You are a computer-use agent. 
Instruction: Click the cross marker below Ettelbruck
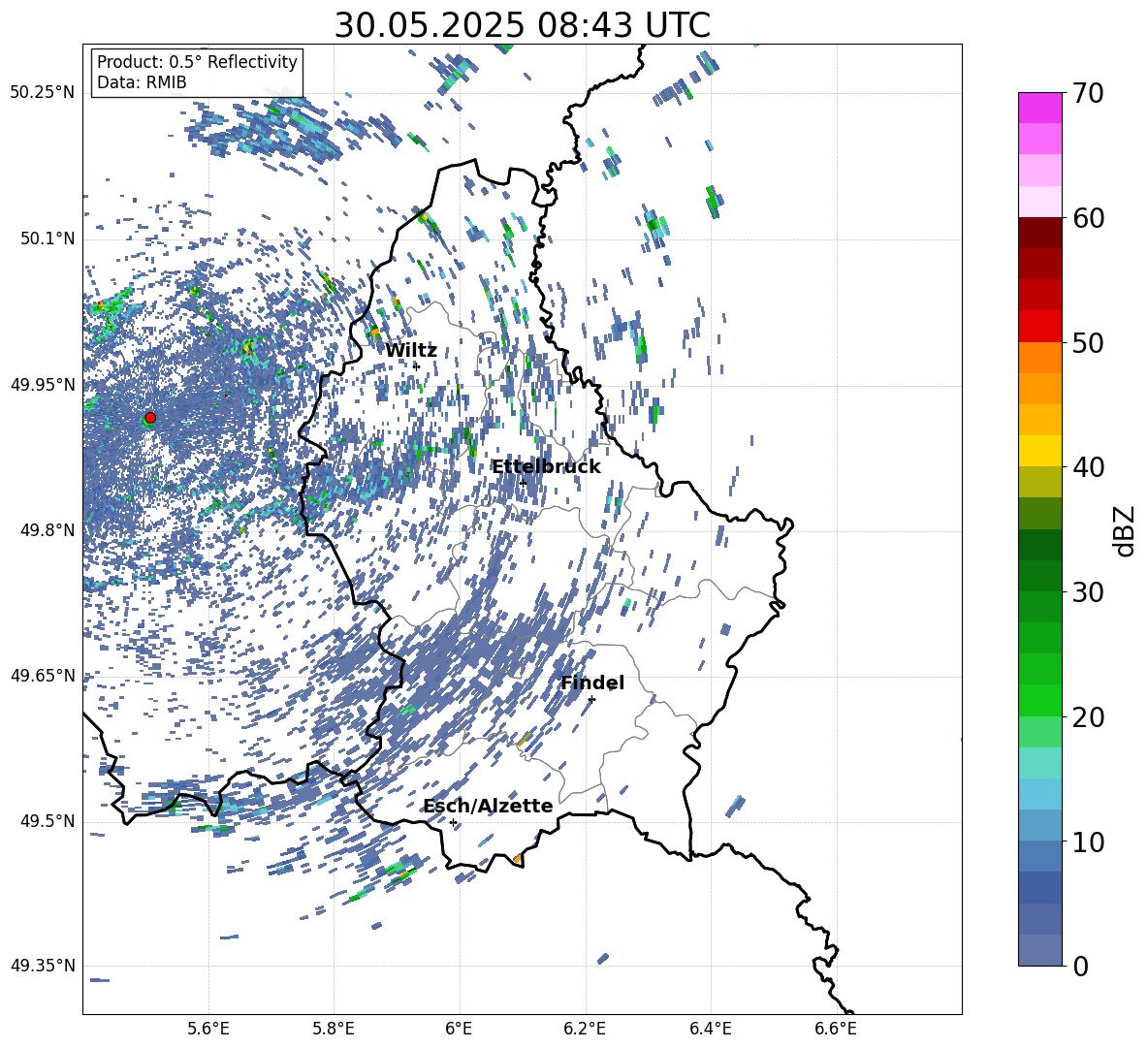(523, 483)
